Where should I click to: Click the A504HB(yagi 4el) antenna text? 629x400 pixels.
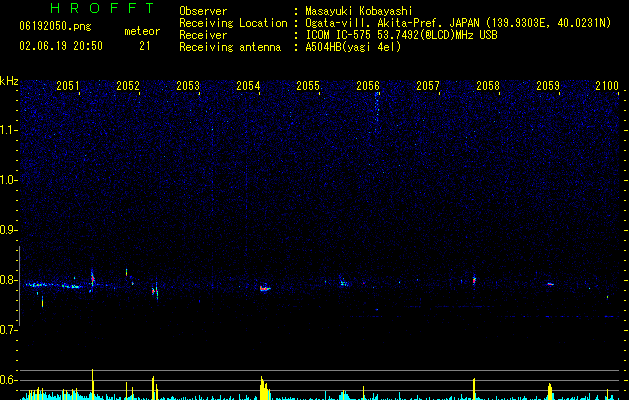(353, 47)
